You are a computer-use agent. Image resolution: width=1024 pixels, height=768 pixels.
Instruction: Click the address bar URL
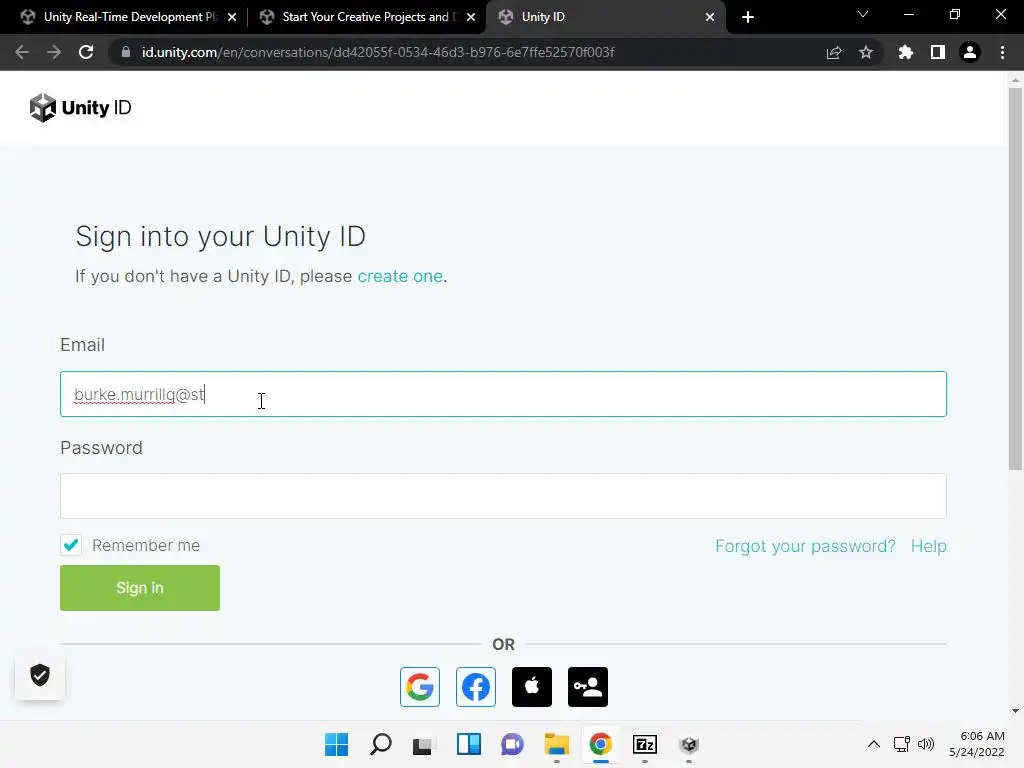coord(377,52)
